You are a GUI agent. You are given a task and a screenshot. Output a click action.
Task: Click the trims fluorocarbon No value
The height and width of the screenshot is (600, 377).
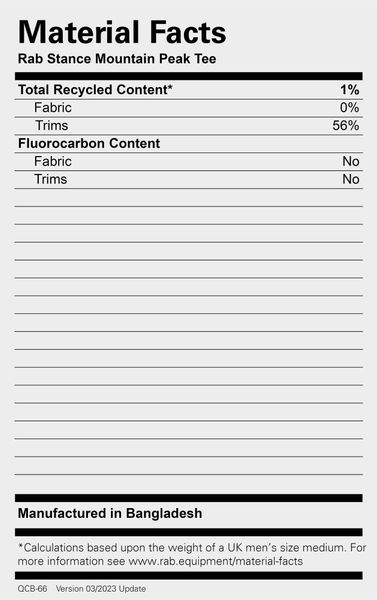pos(351,179)
